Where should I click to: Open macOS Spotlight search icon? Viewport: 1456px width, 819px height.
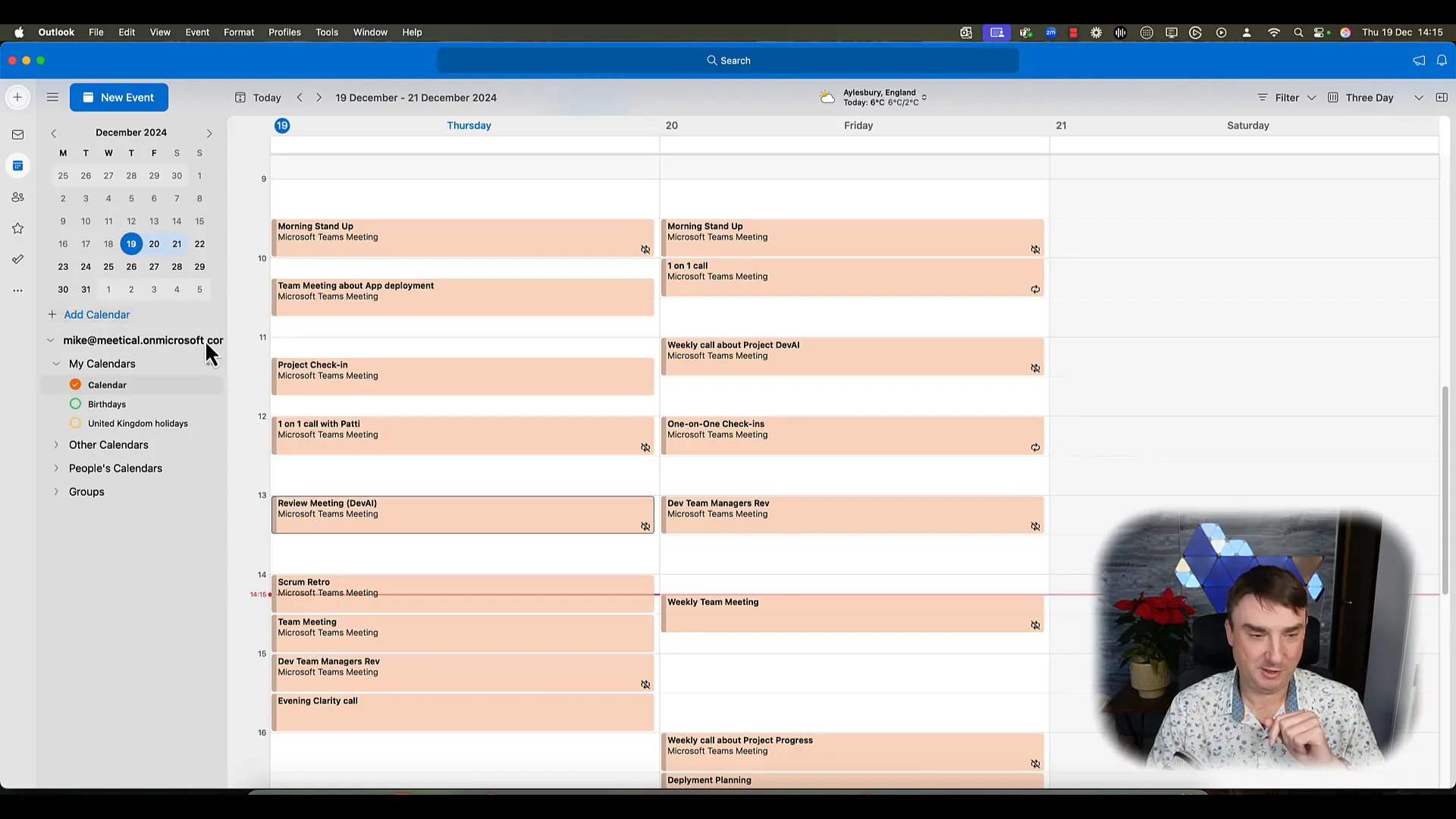pos(1298,33)
